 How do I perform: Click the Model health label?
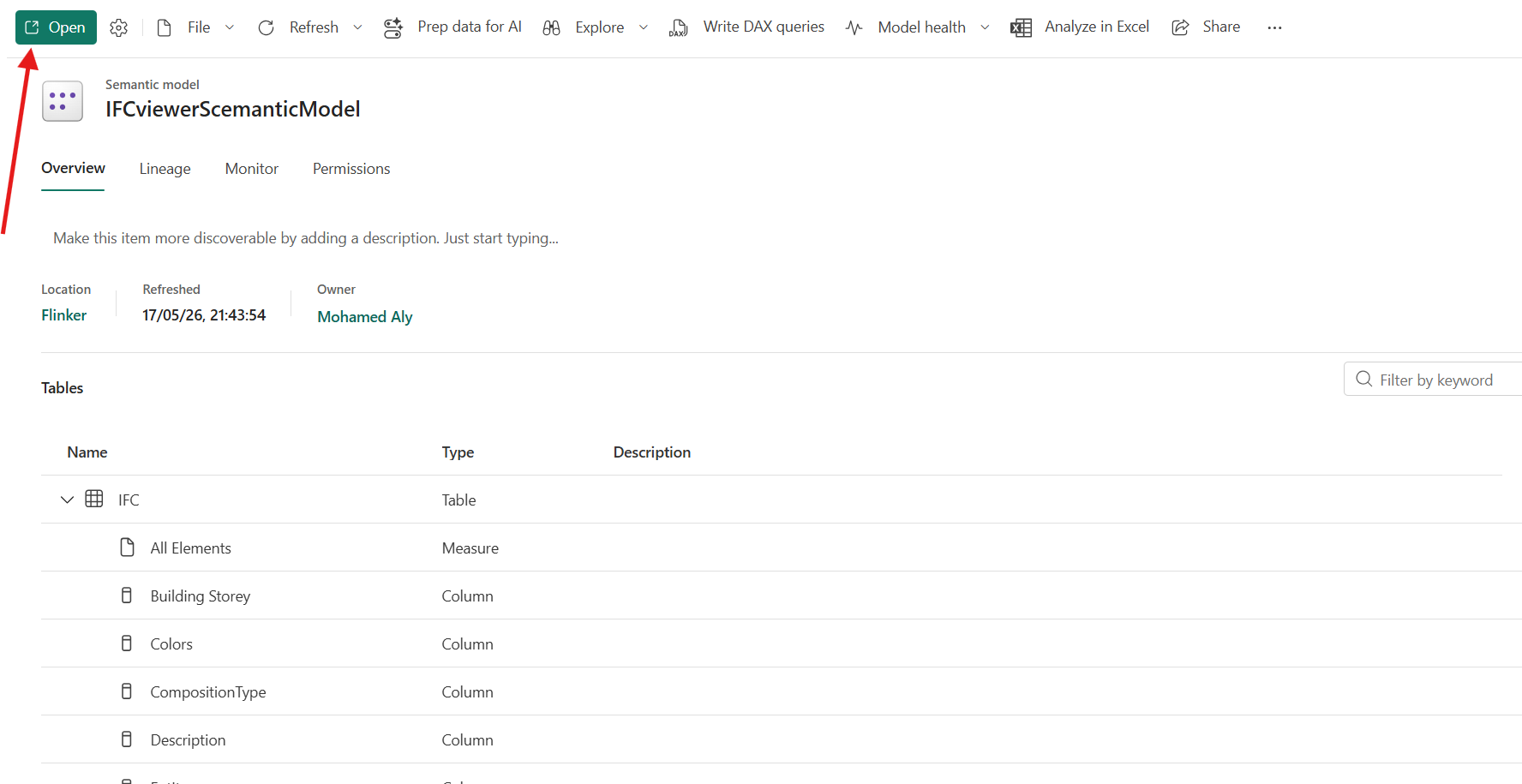(922, 27)
